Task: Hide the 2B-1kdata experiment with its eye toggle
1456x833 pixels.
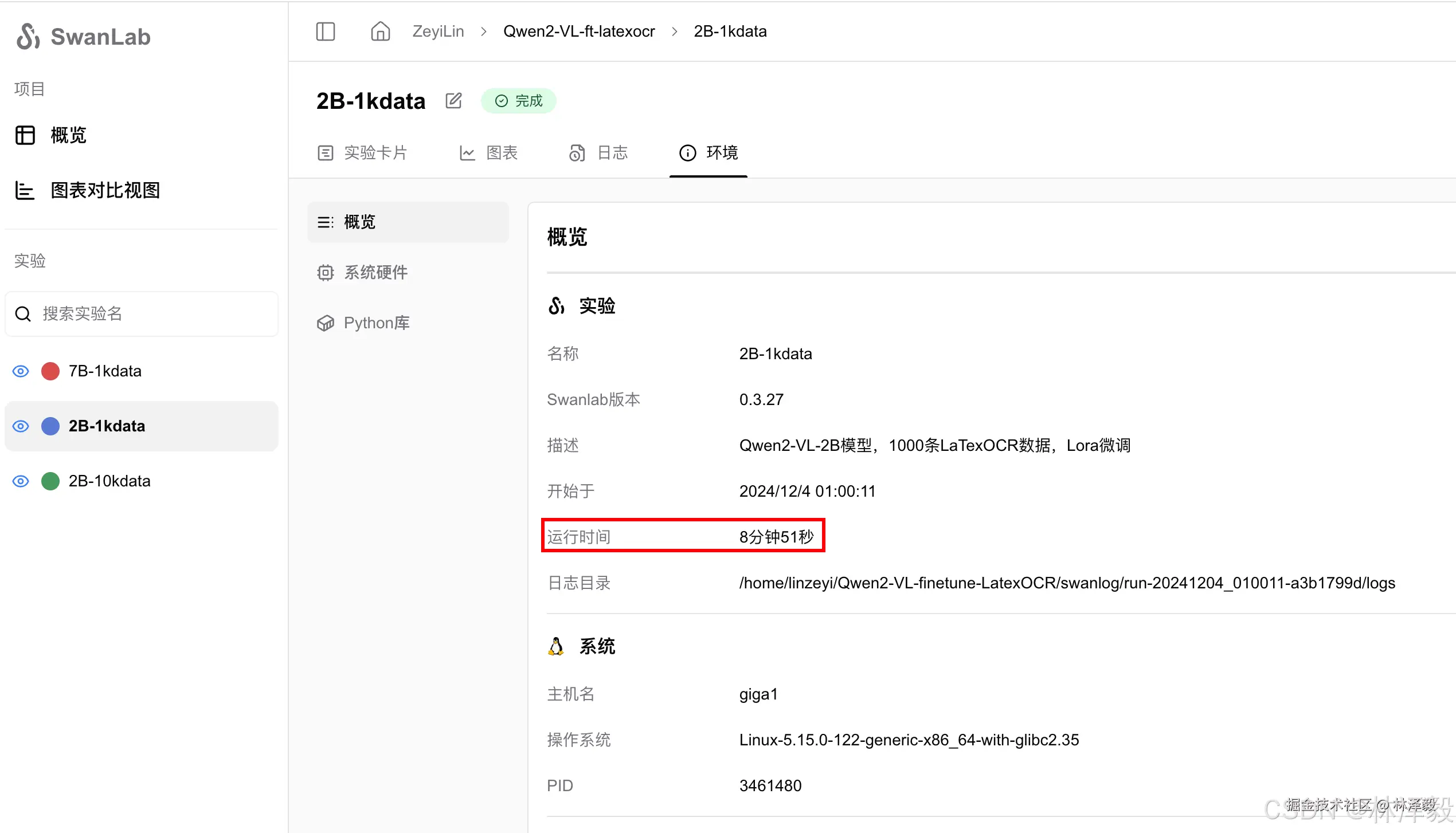Action: [x=20, y=426]
